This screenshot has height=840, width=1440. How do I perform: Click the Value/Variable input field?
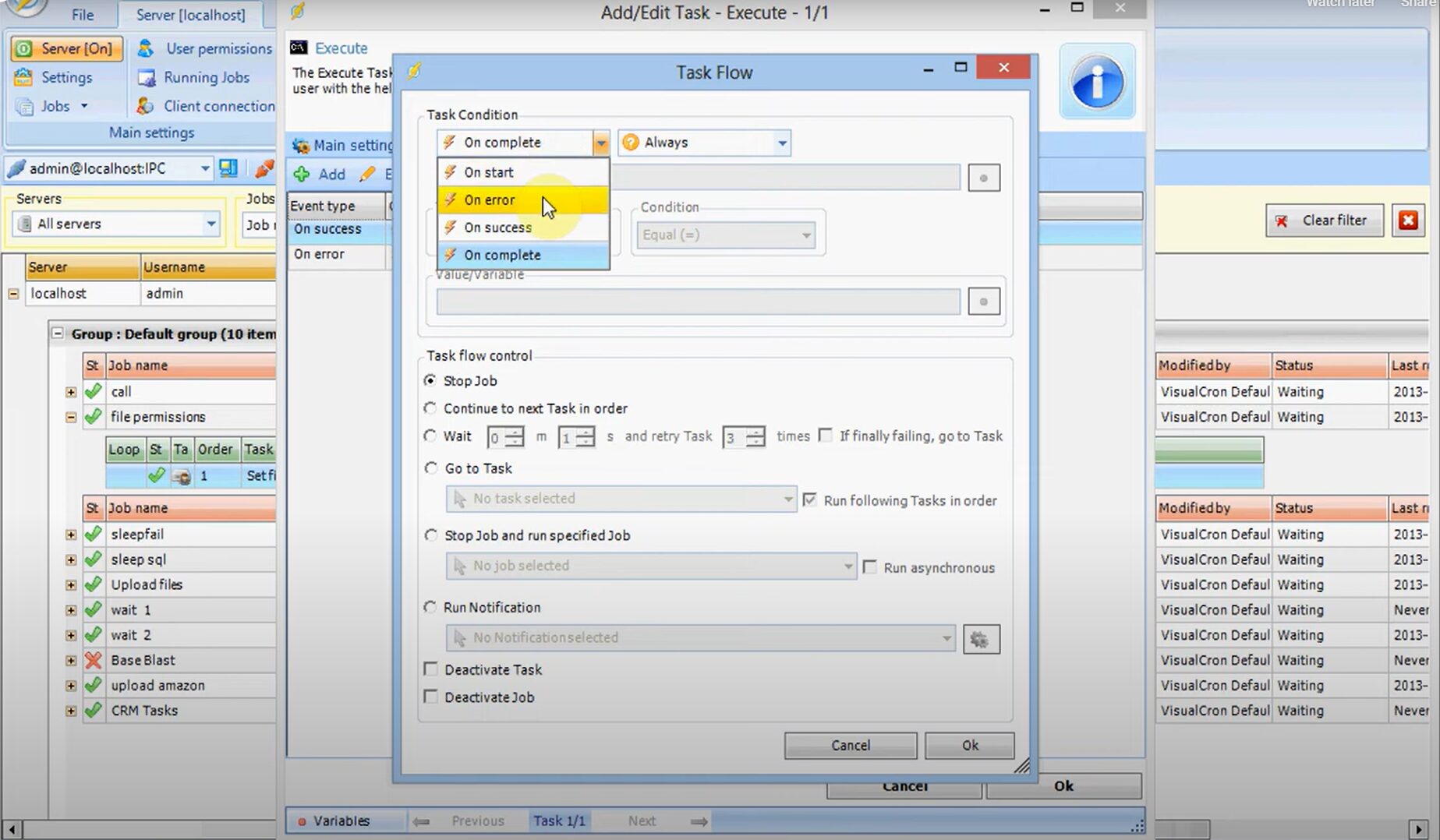pos(698,302)
